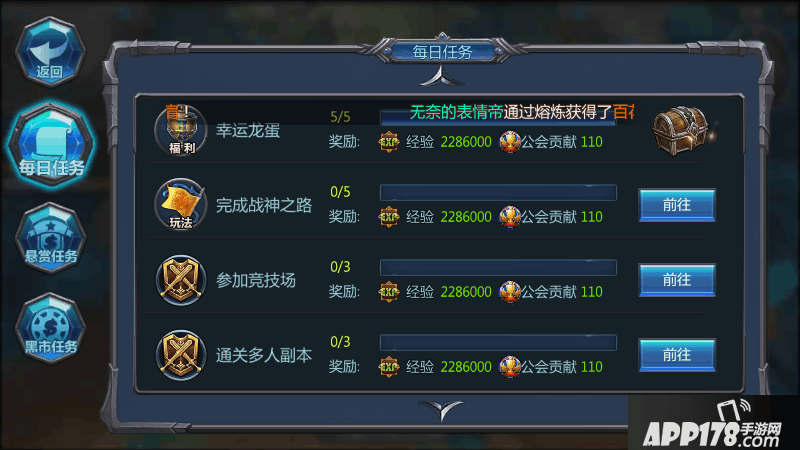Viewport: 800px width, 450px height.
Task: Click the 返回 back icon
Action: (50, 52)
